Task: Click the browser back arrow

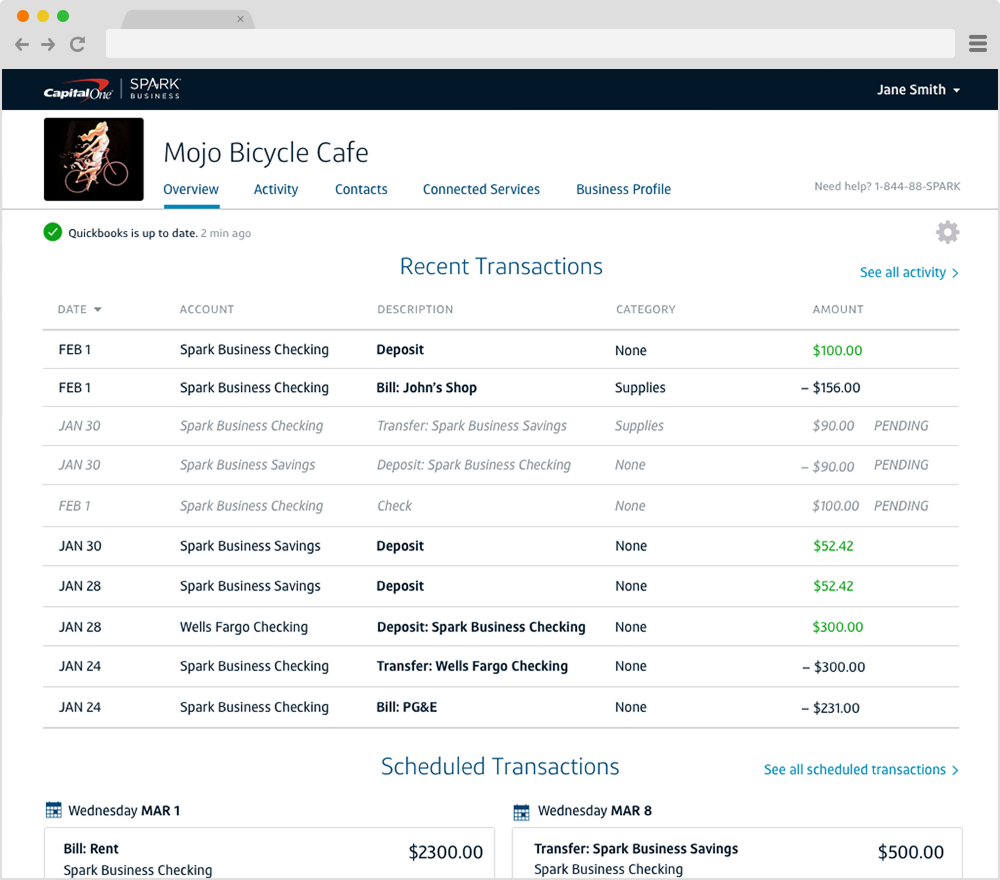Action: pos(22,44)
